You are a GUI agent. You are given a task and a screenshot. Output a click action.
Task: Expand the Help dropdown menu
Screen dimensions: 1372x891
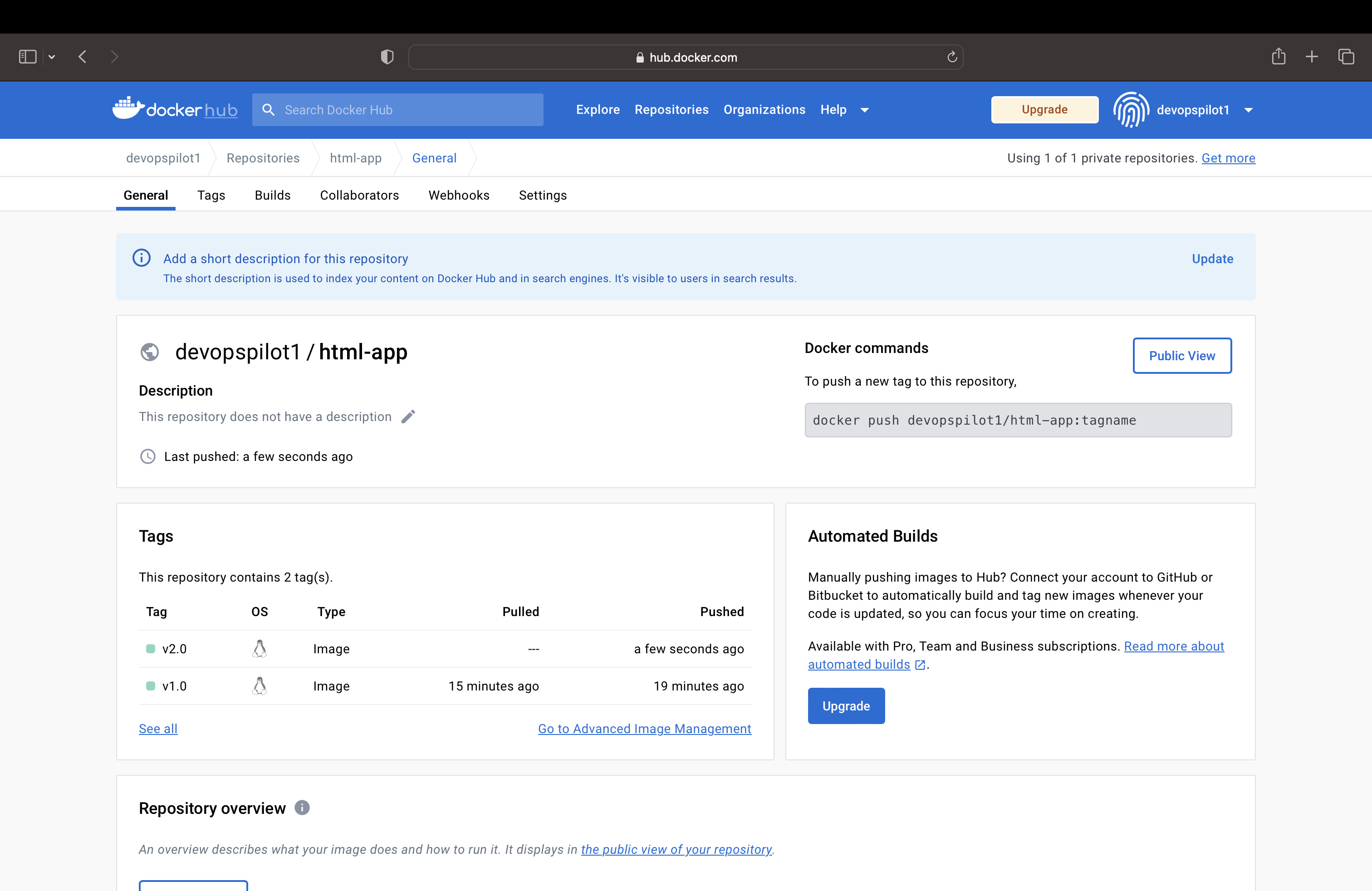tap(844, 109)
